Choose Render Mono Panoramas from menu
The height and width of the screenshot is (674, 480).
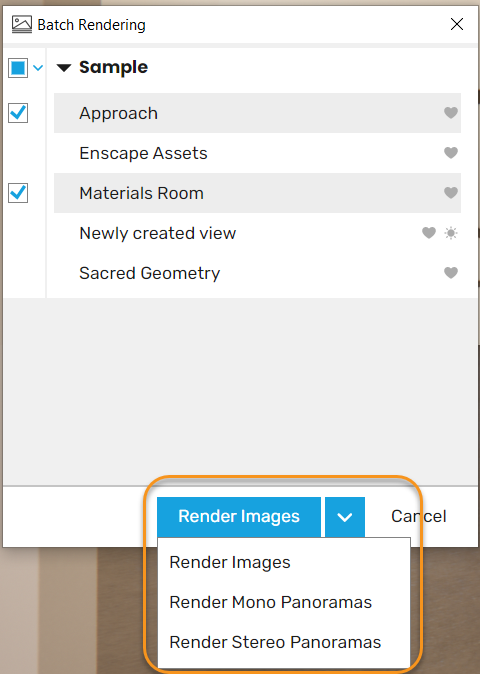[x=270, y=602]
